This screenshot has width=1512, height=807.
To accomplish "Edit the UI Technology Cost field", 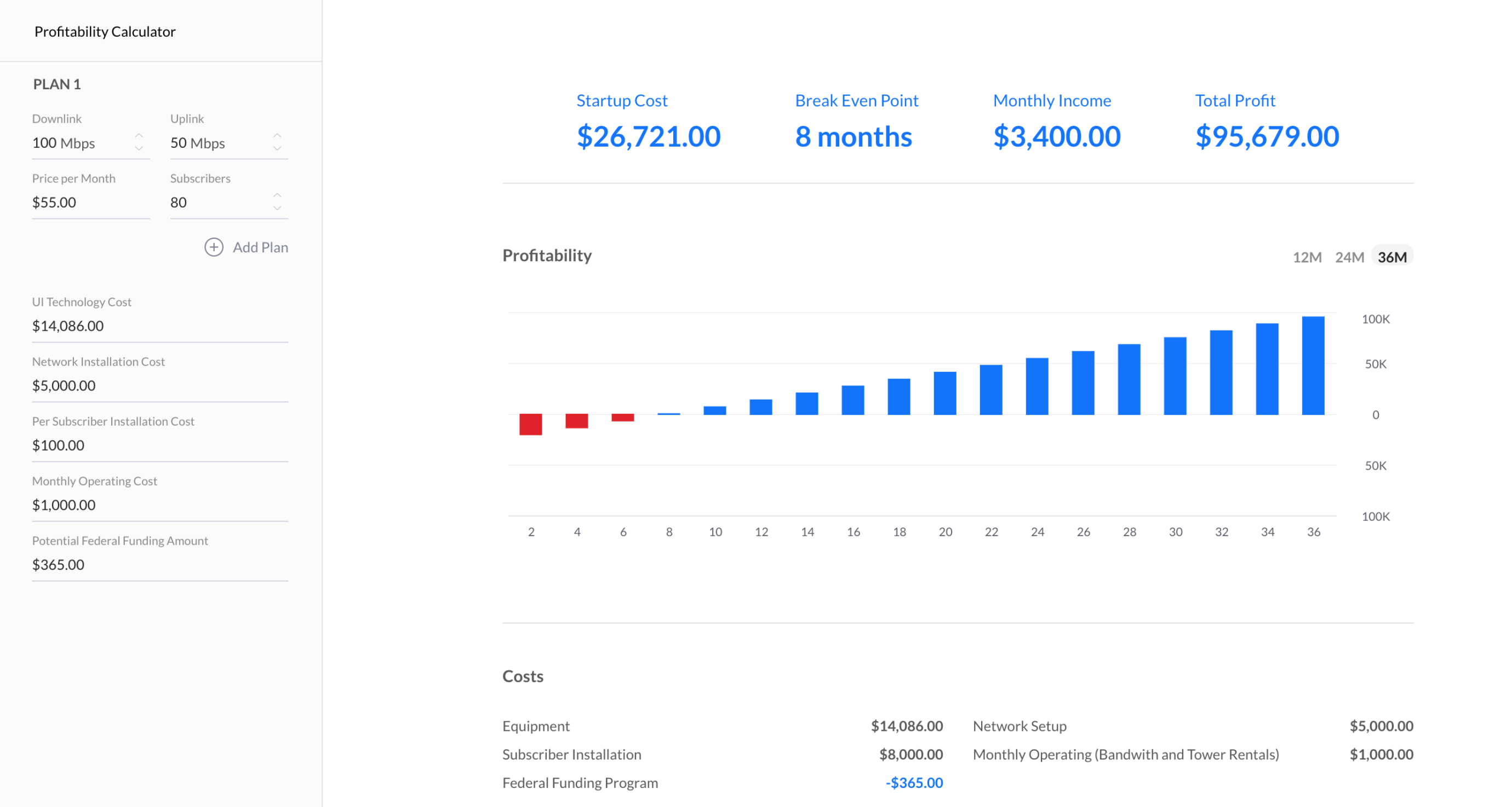I will click(158, 326).
